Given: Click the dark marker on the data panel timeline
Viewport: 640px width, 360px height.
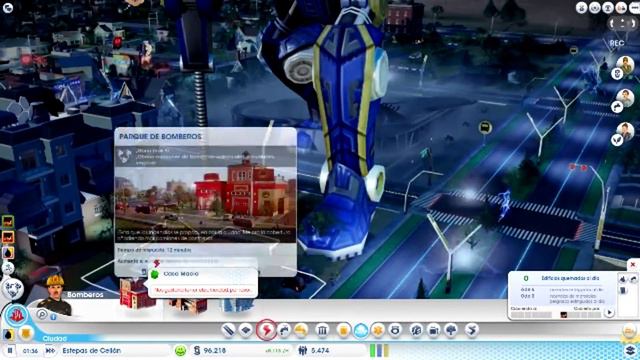Looking at the screenshot, I should click(564, 315).
